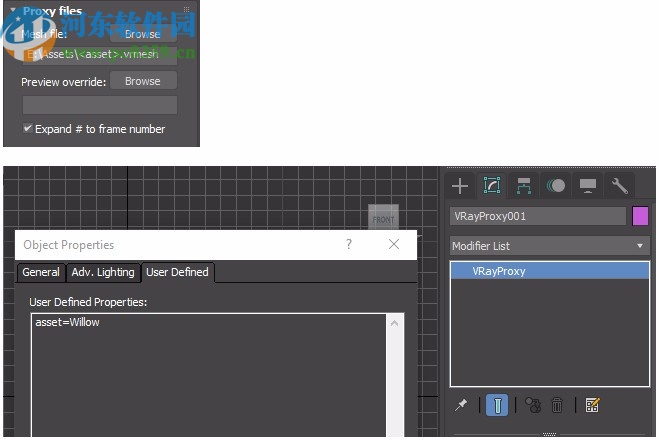
Task: Open the Create panel plus icon
Action: coord(460,185)
